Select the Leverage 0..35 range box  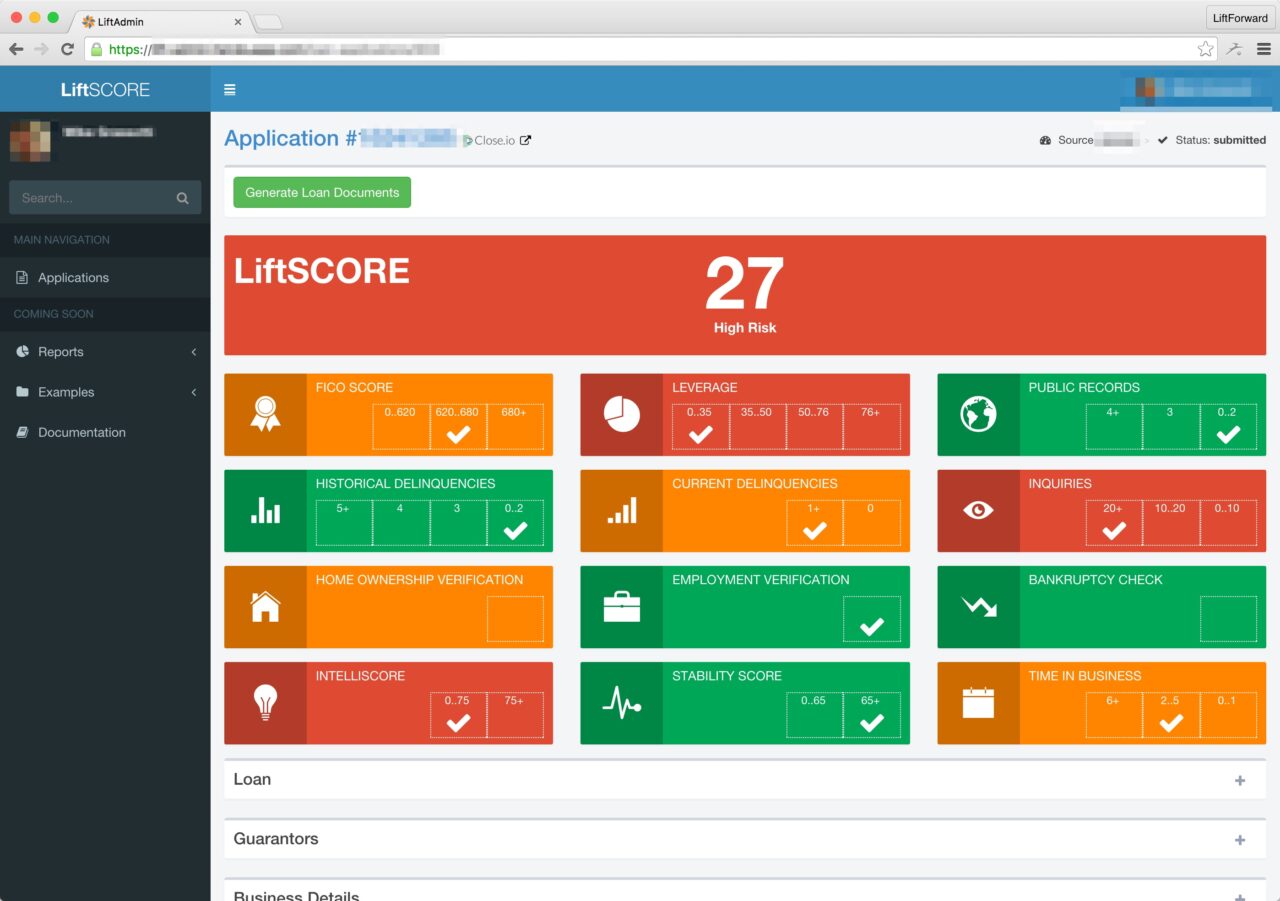(700, 427)
